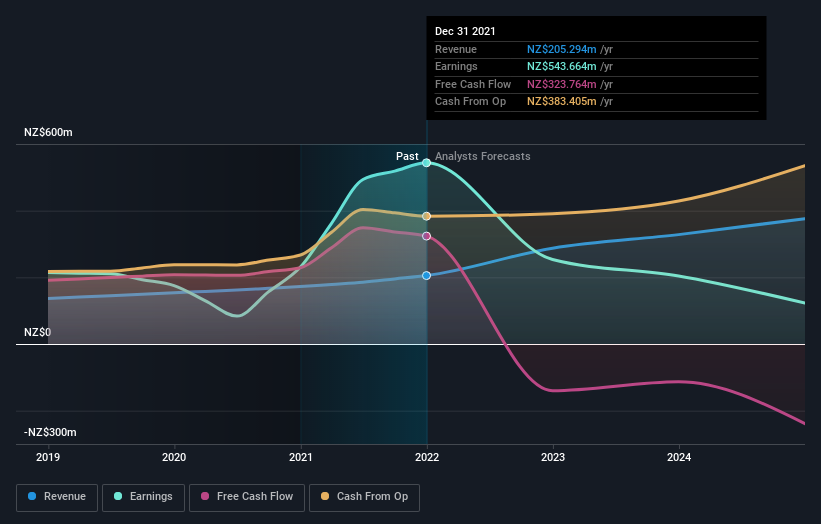821x524 pixels.
Task: Toggle the Revenue legend series
Action: tap(57, 497)
